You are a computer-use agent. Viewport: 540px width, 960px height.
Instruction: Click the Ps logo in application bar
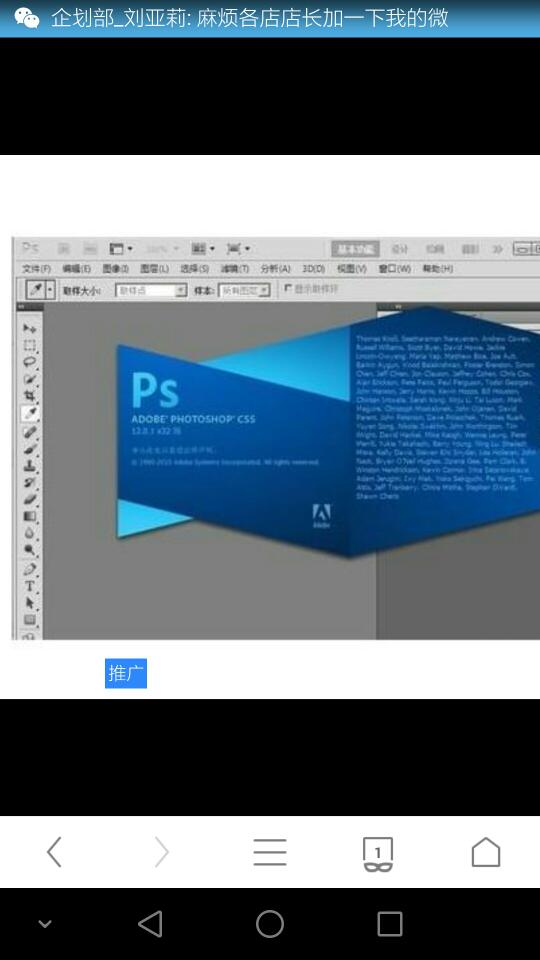(30, 248)
